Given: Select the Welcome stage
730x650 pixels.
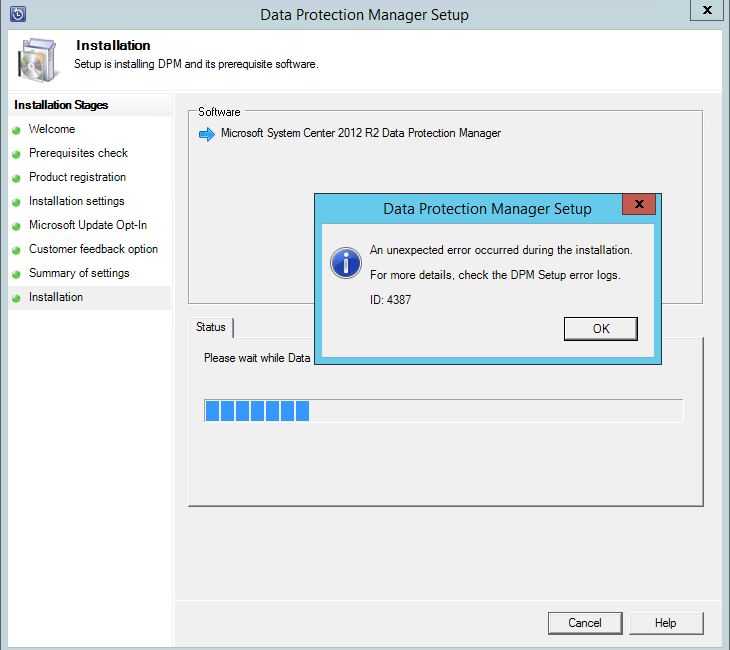Looking at the screenshot, I should point(52,129).
